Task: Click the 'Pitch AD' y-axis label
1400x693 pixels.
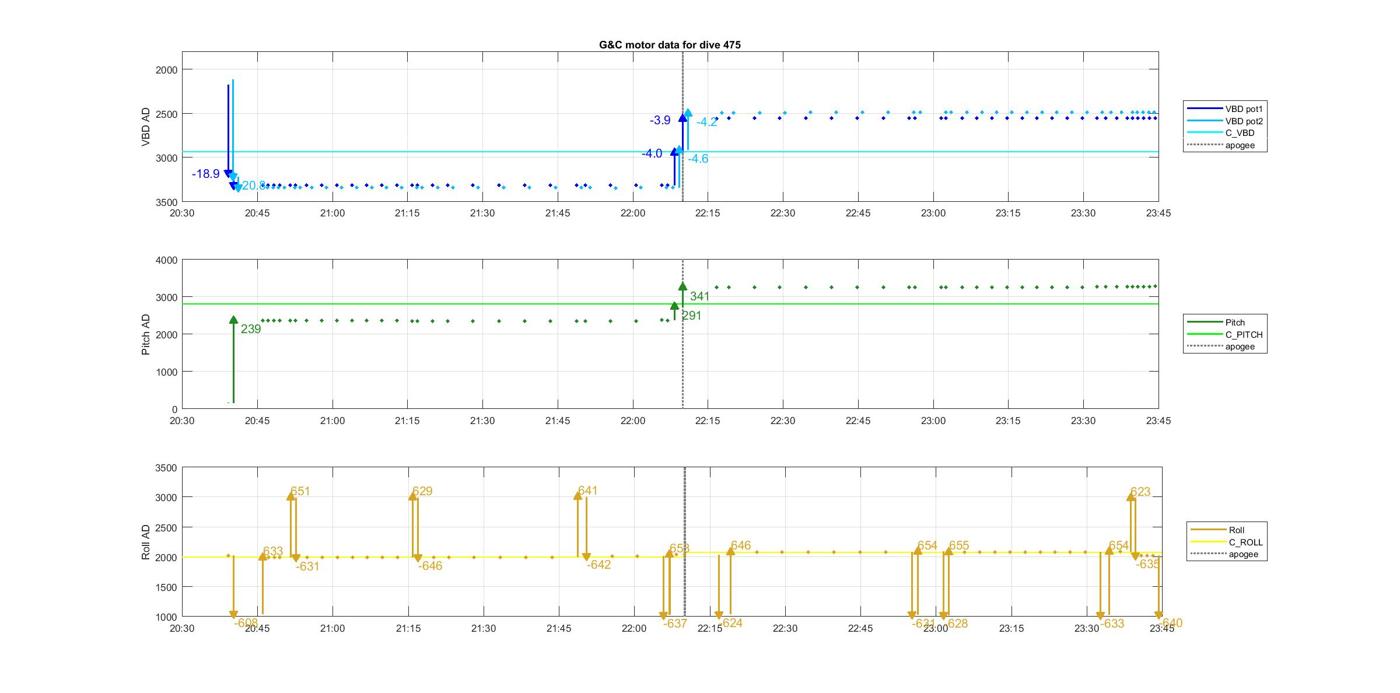Action: point(146,334)
